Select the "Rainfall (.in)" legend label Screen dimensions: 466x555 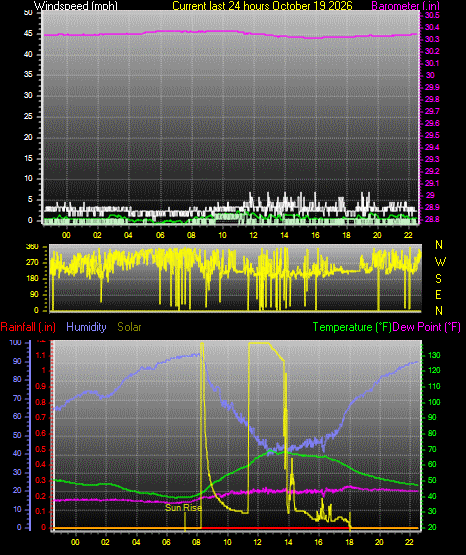pos(28,327)
